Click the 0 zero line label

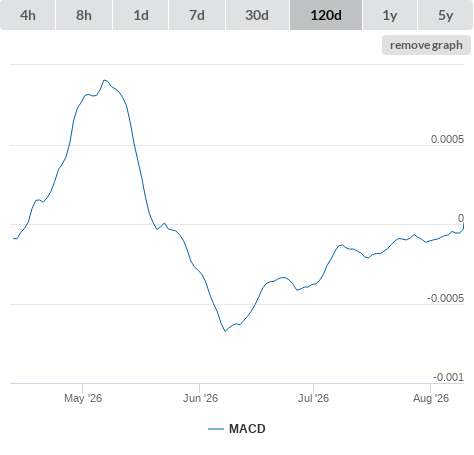(x=461, y=218)
